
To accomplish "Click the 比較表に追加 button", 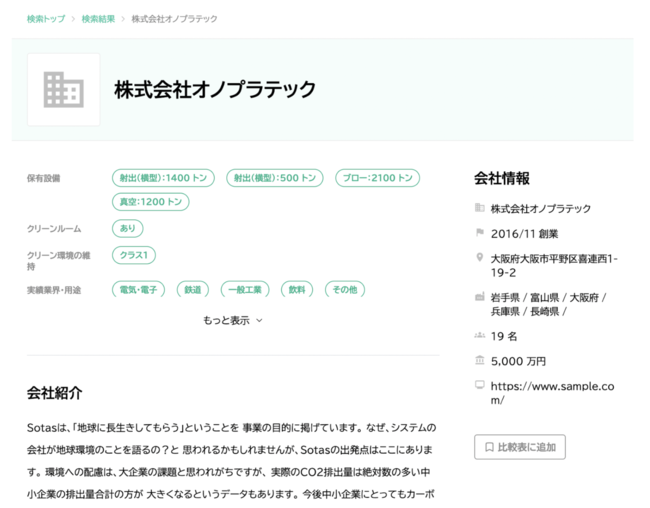I will pos(519,446).
